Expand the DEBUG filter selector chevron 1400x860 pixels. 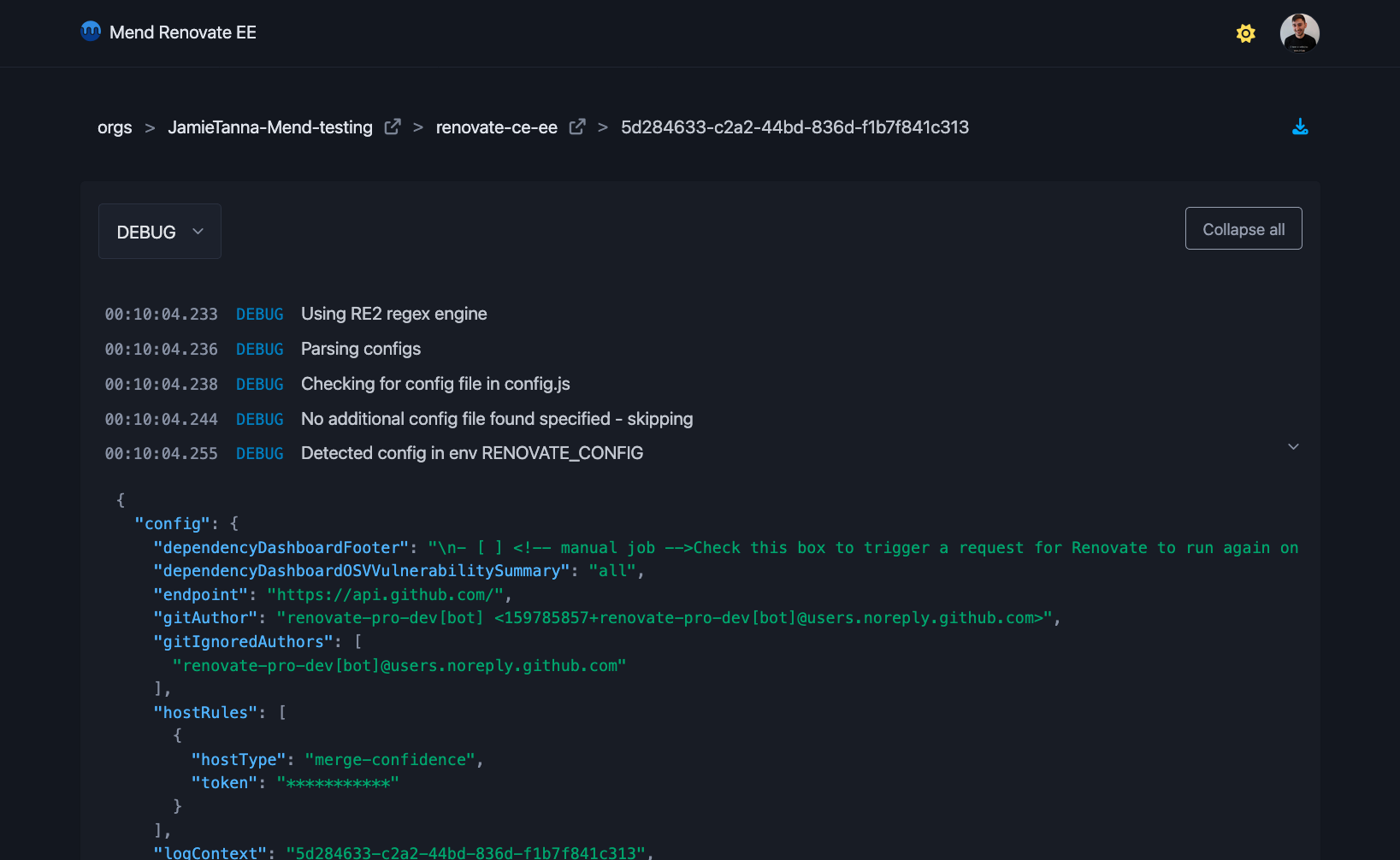pyautogui.click(x=198, y=232)
